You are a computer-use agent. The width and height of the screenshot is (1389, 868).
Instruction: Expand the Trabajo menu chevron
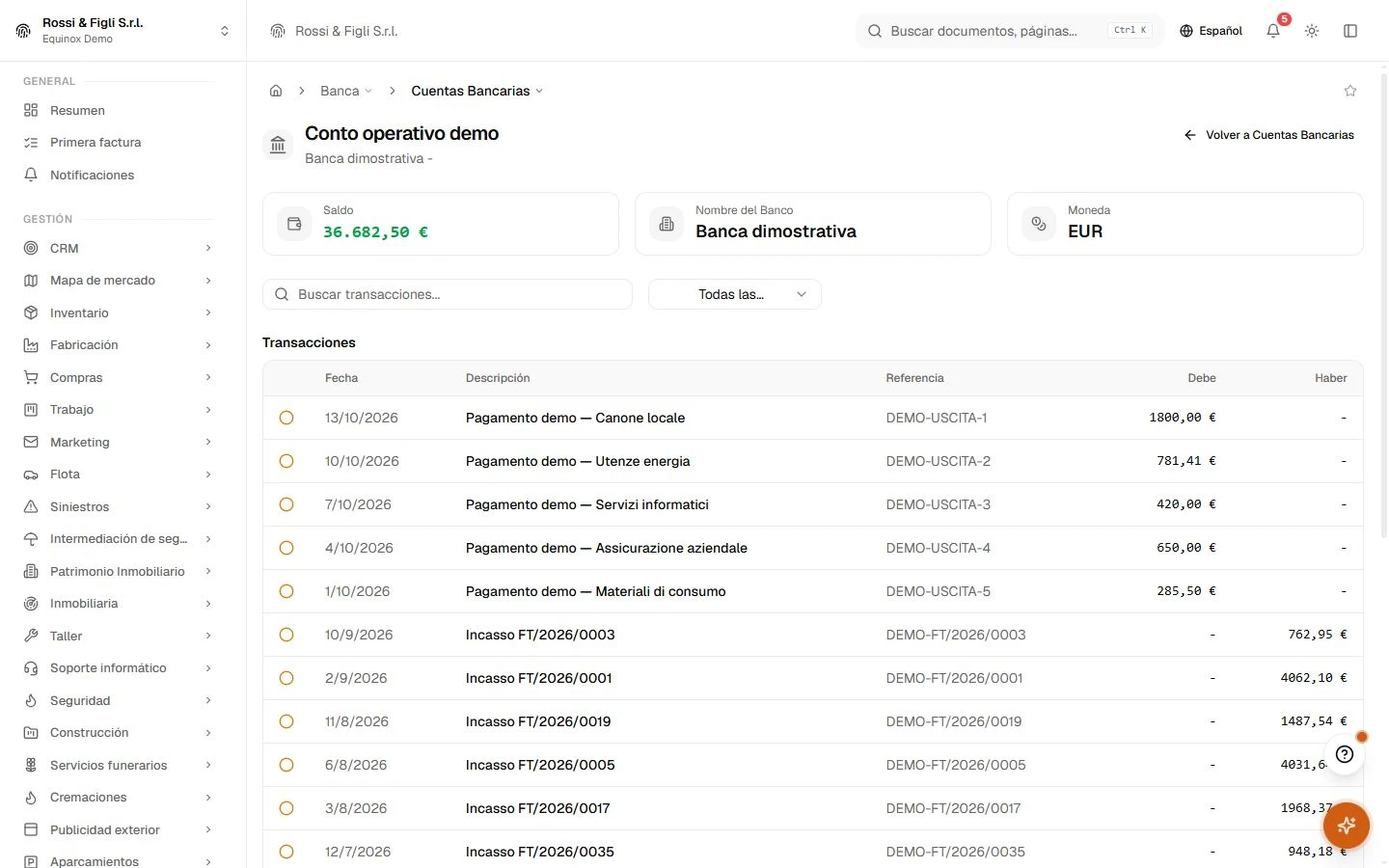tap(208, 410)
